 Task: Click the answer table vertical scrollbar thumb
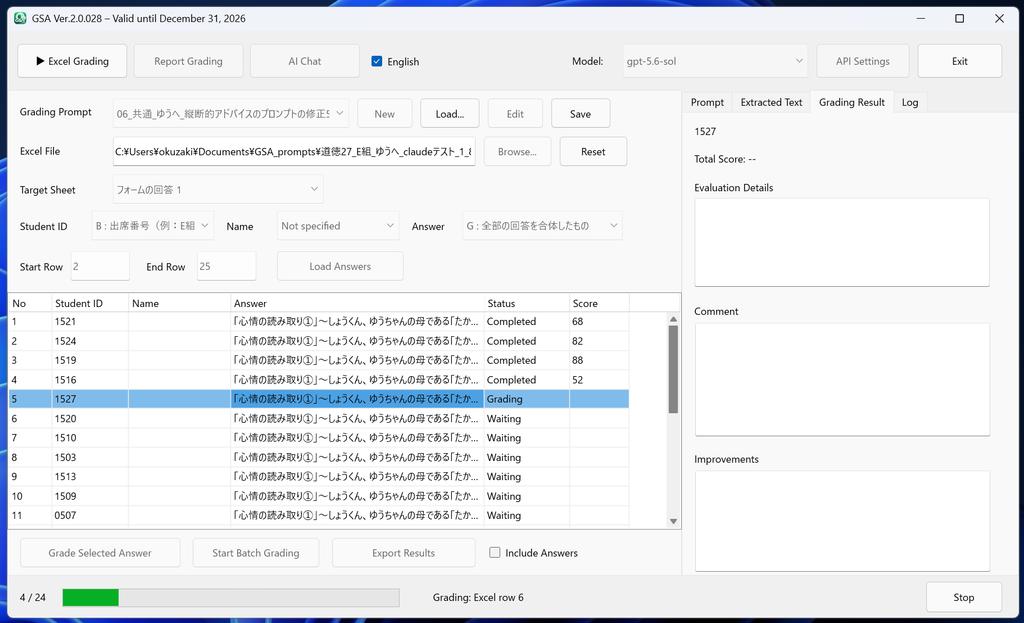[673, 370]
